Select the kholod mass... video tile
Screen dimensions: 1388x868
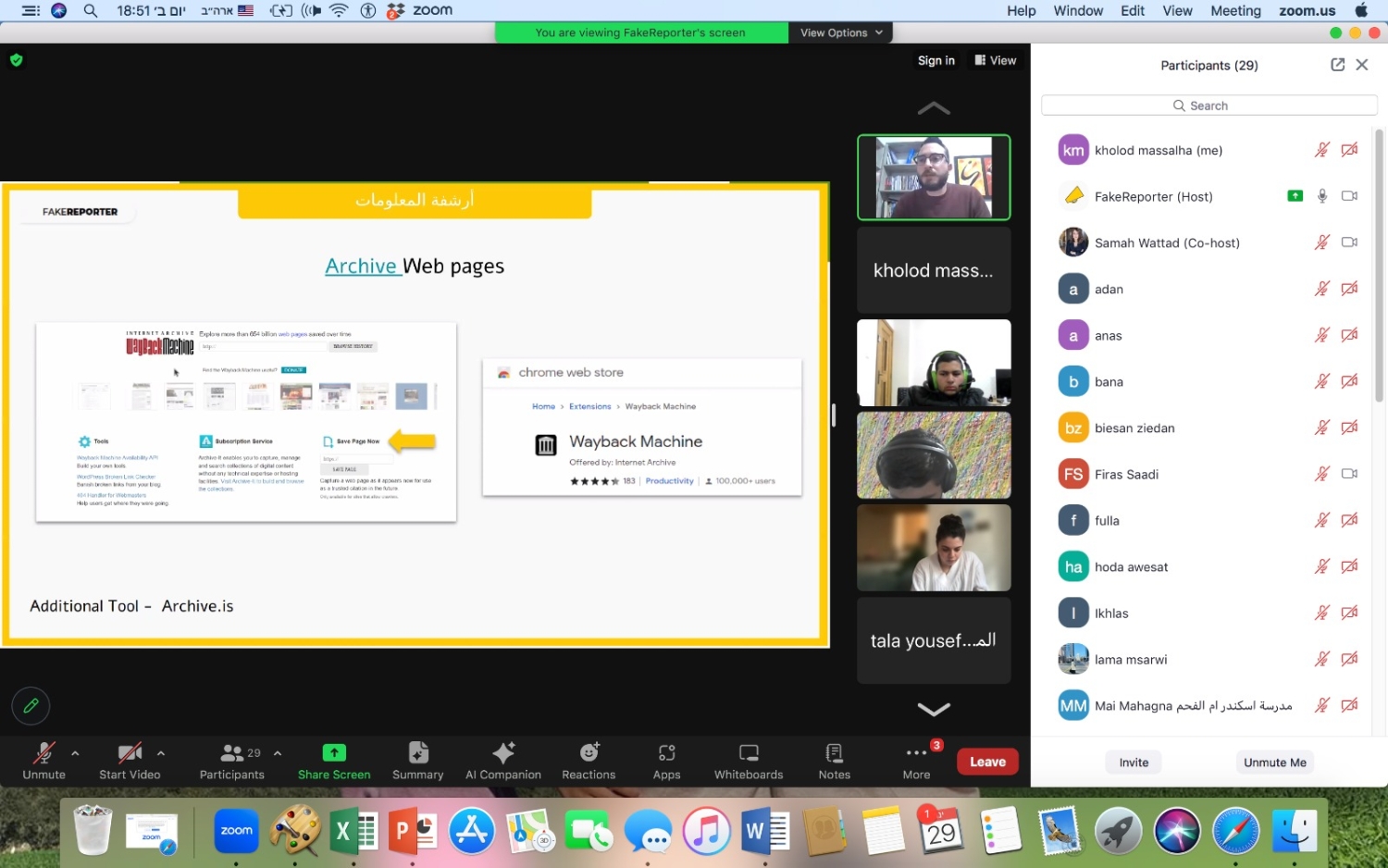point(934,270)
